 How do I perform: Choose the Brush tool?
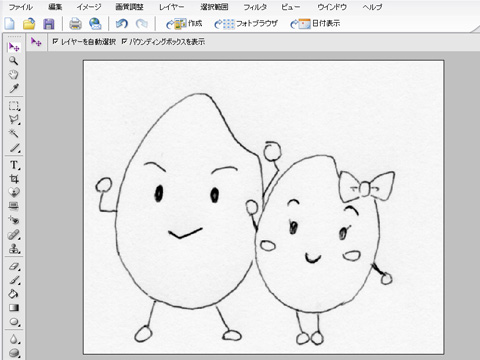point(14,280)
